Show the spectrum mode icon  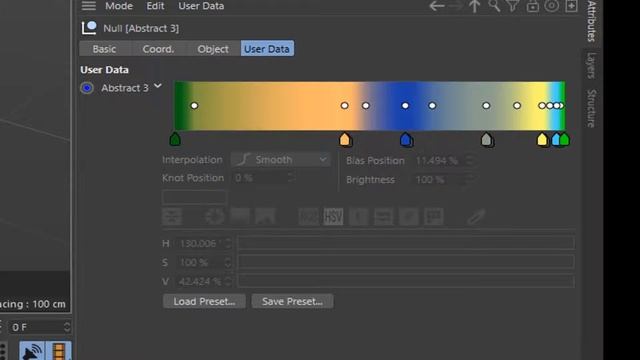[240, 217]
